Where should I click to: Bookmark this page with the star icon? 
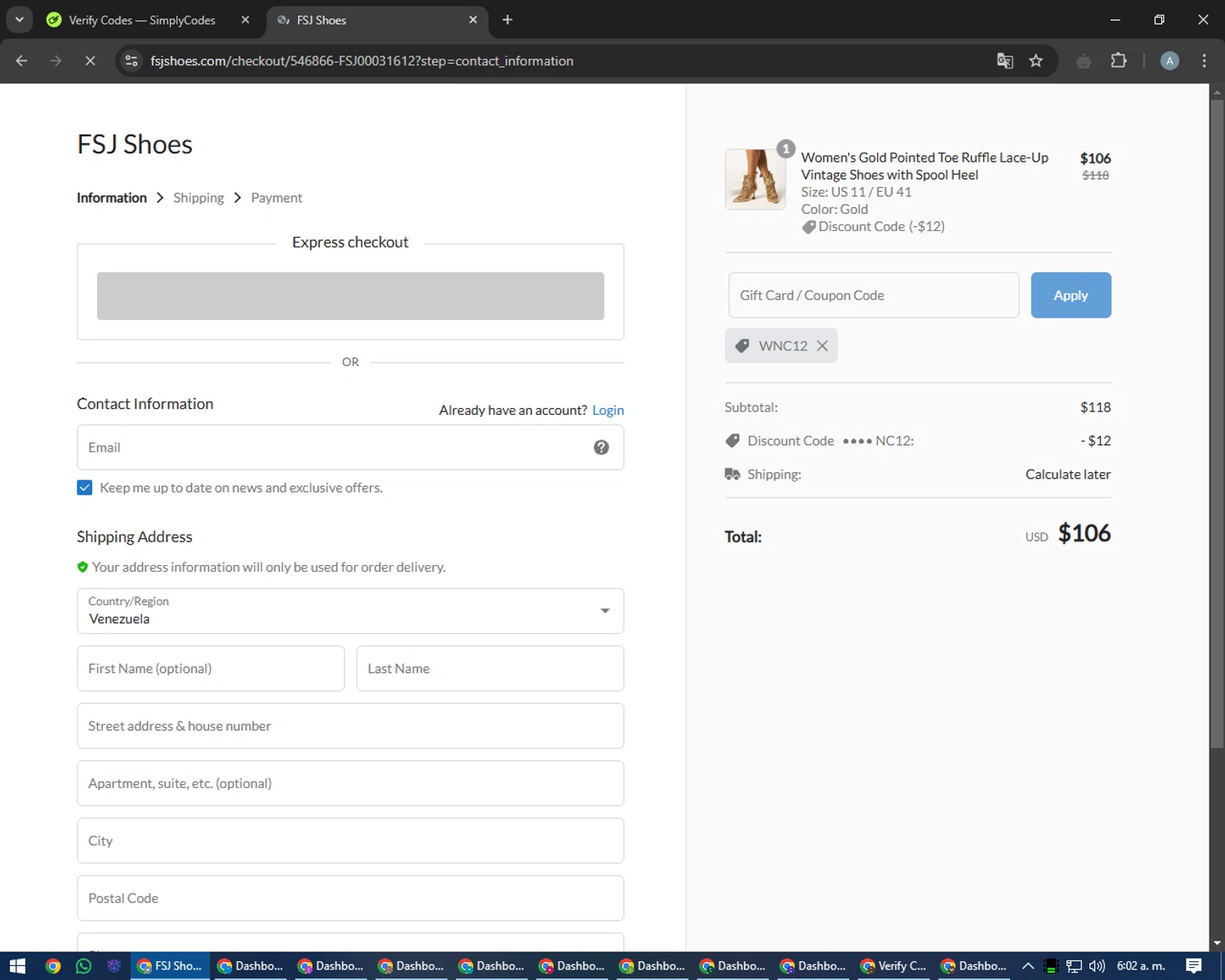pyautogui.click(x=1036, y=61)
